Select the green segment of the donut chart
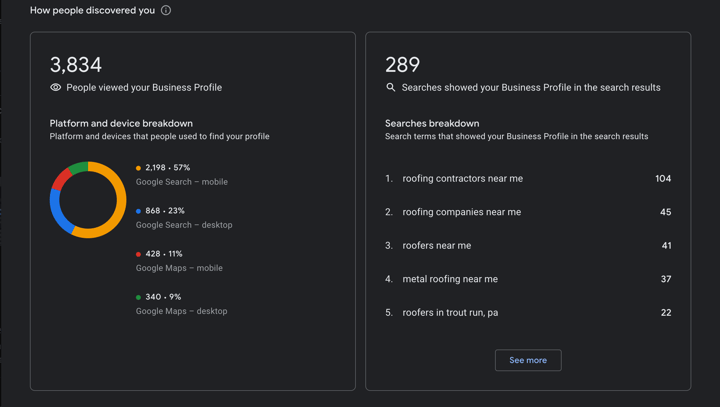This screenshot has height=407, width=720. click(x=78, y=167)
